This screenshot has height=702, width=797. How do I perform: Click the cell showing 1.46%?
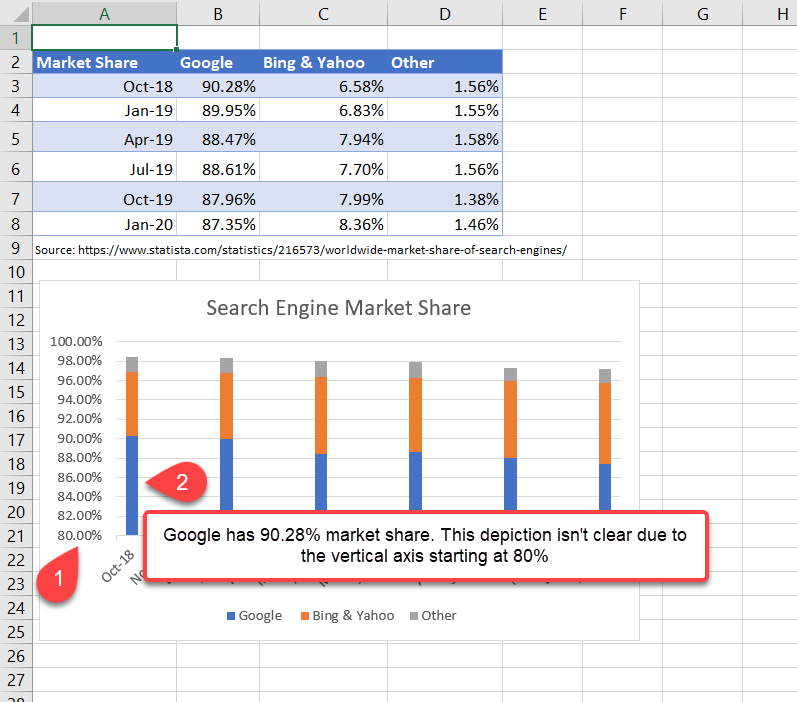click(x=445, y=224)
